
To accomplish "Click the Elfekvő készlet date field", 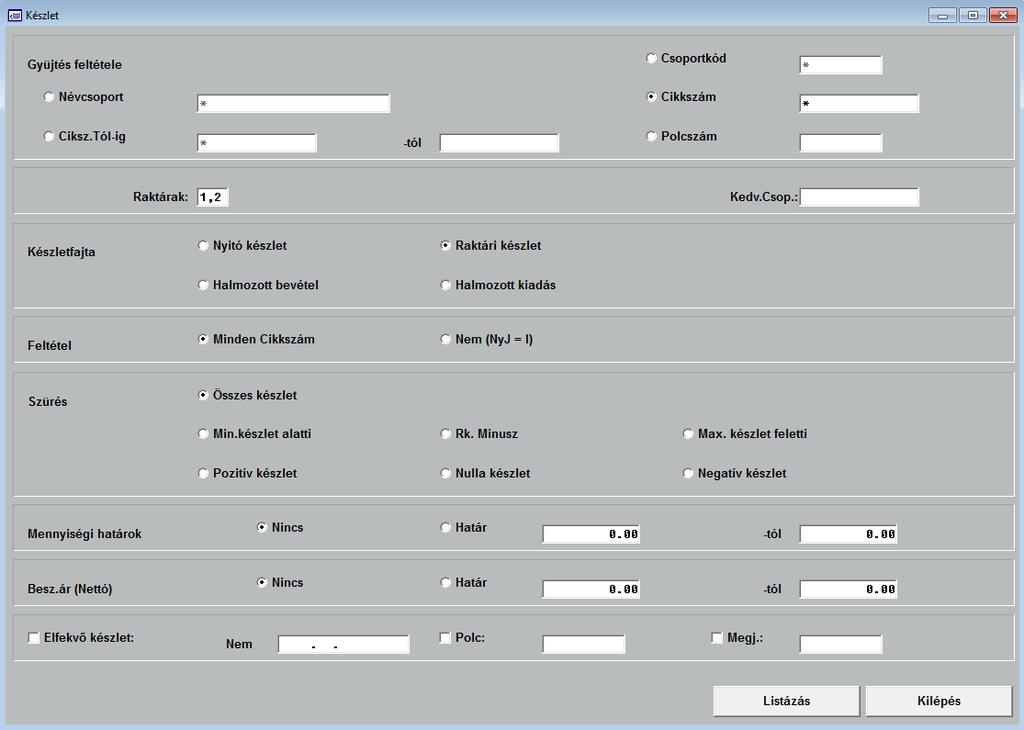I will [344, 644].
